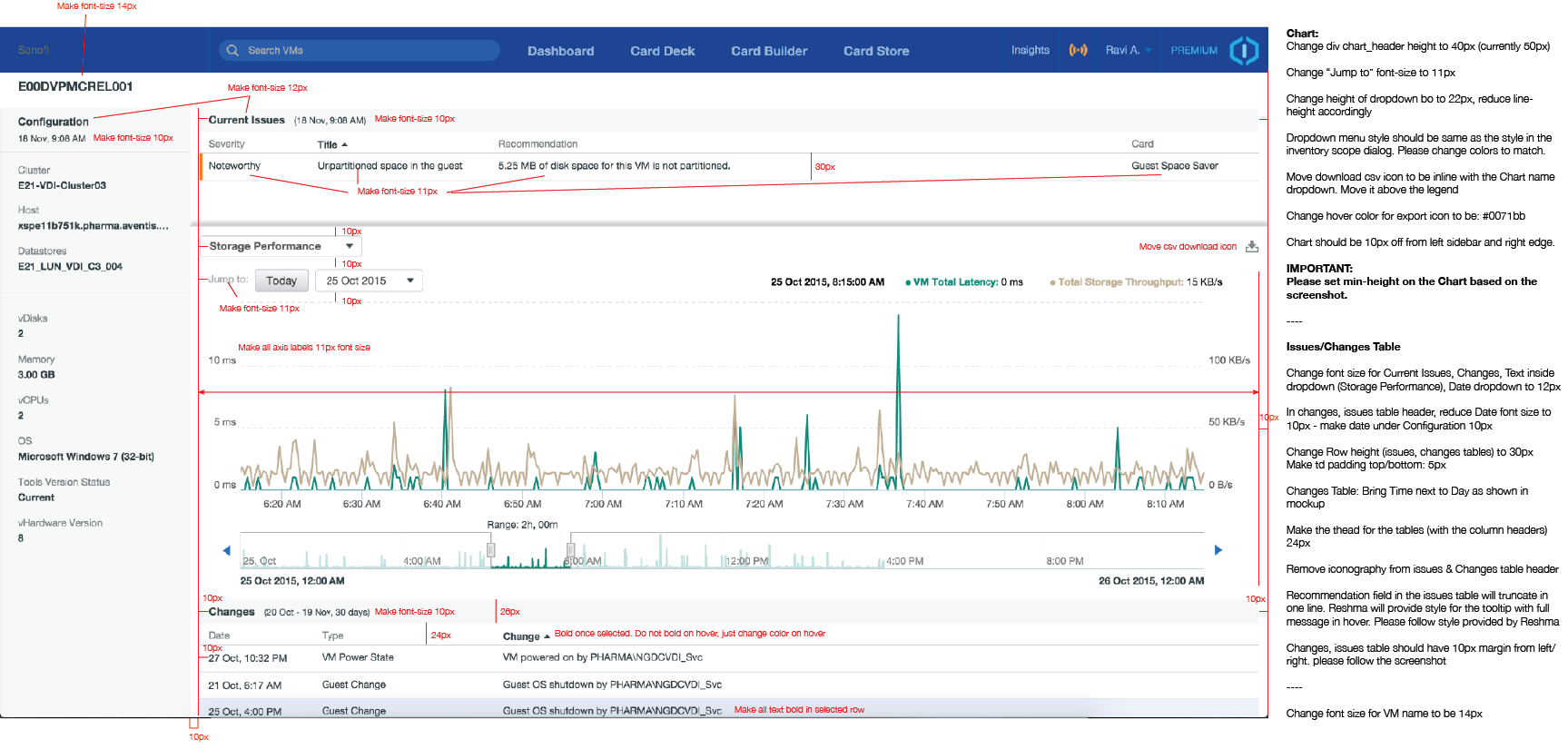The height and width of the screenshot is (749, 1568).
Task: Click datastore E21_LUN_VDI_C3_004
Action: 70,266
